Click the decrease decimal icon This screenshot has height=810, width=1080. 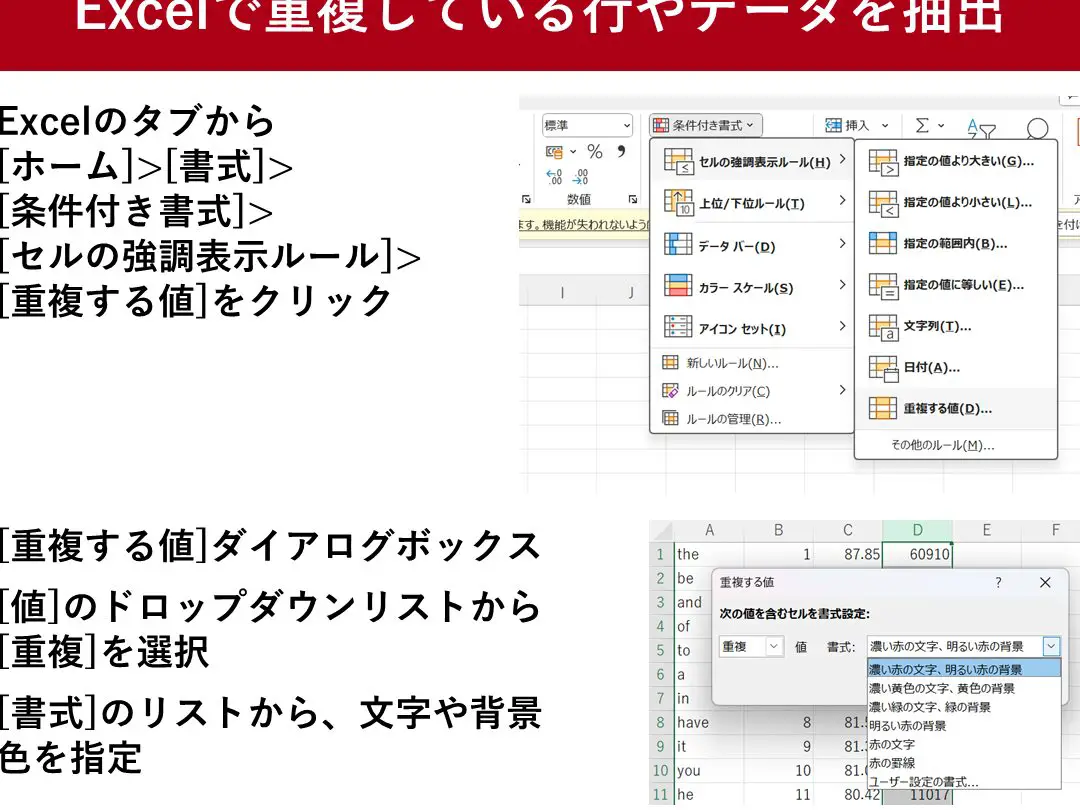coord(581,177)
